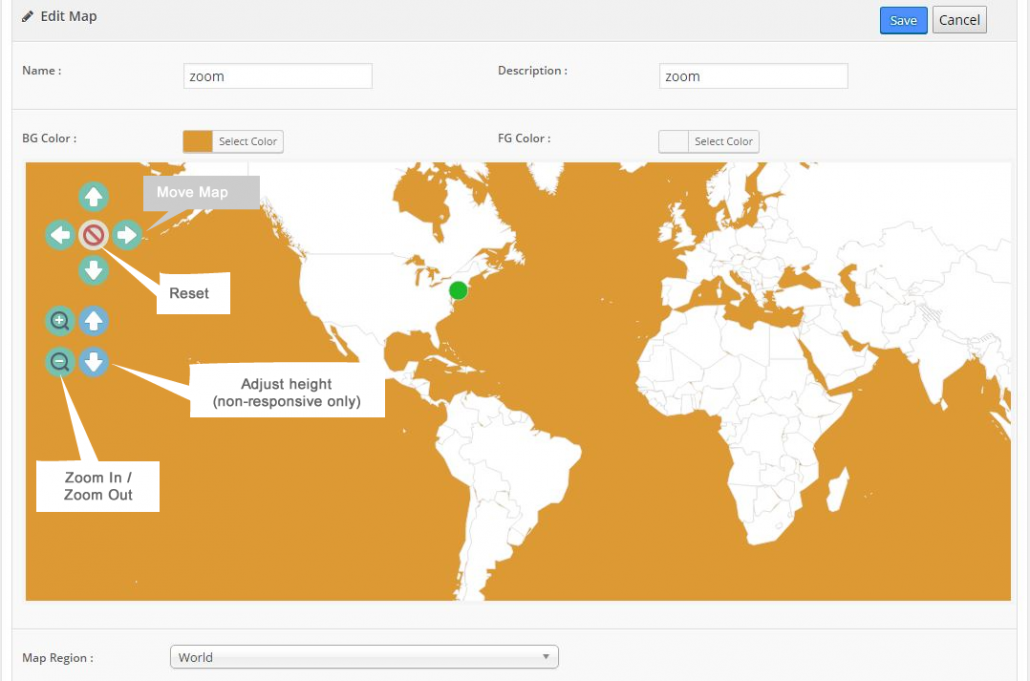Click the Move Map down arrow
The height and width of the screenshot is (681, 1030).
coord(93,270)
